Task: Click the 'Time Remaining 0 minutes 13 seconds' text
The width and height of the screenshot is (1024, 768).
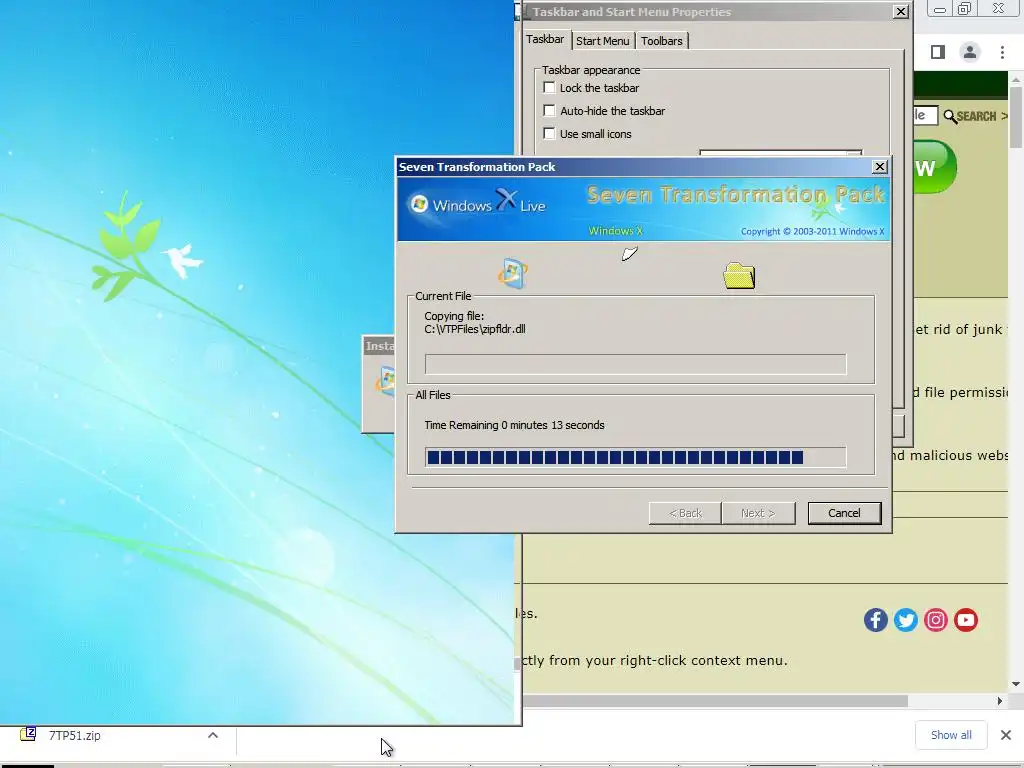Action: [515, 425]
